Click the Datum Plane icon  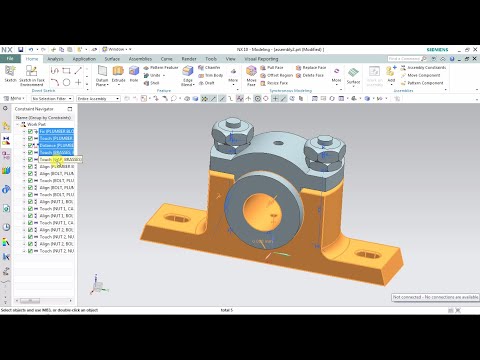pos(102,71)
